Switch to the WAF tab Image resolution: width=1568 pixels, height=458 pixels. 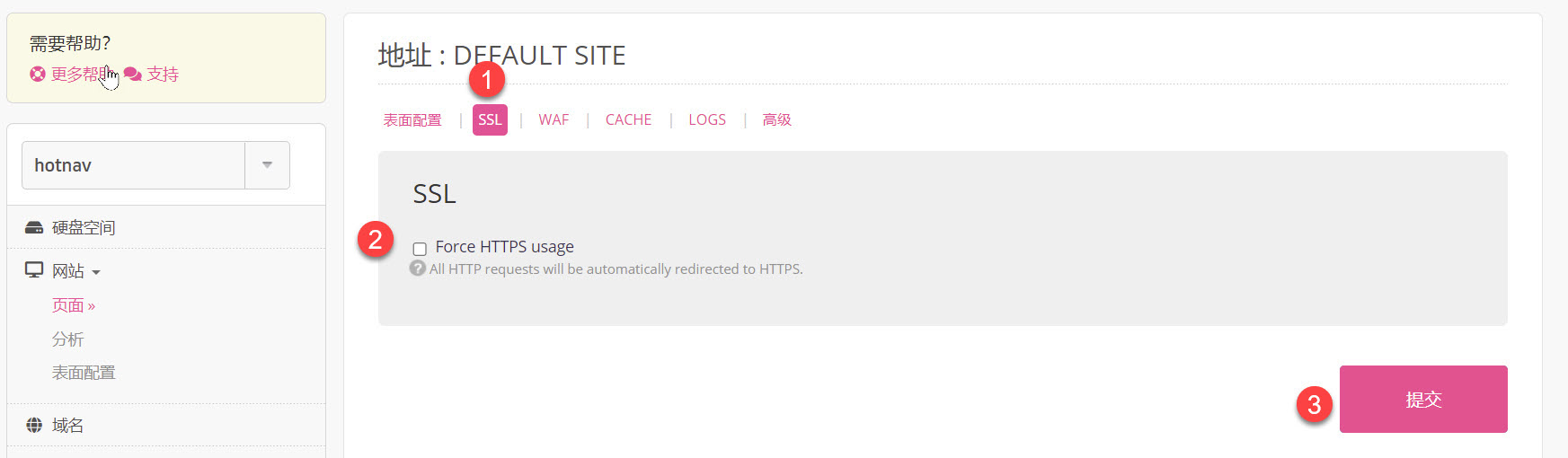[x=554, y=120]
